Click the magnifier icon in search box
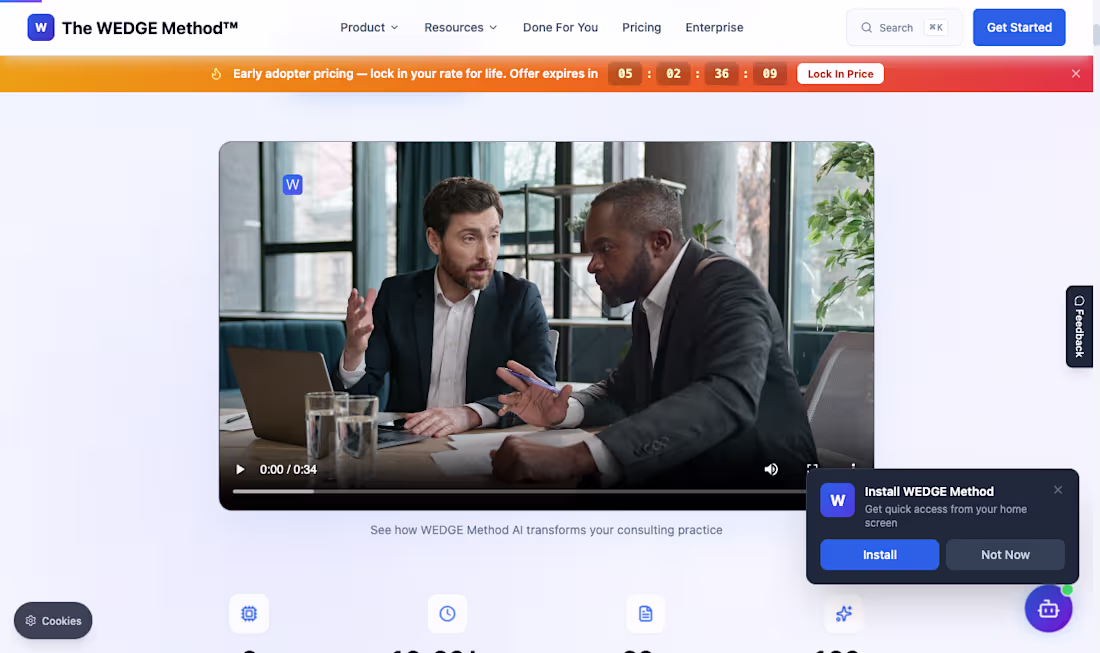Viewport: 1100px width, 653px height. 866,27
